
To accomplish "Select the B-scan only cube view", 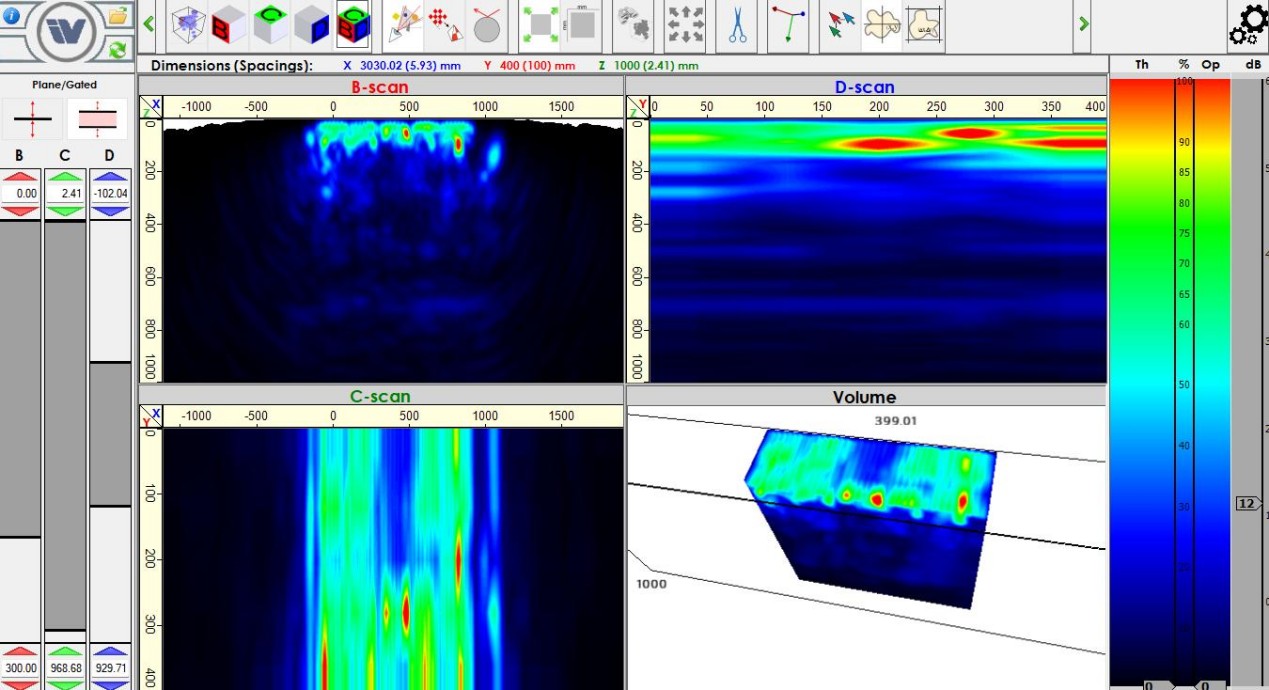I will click(229, 24).
